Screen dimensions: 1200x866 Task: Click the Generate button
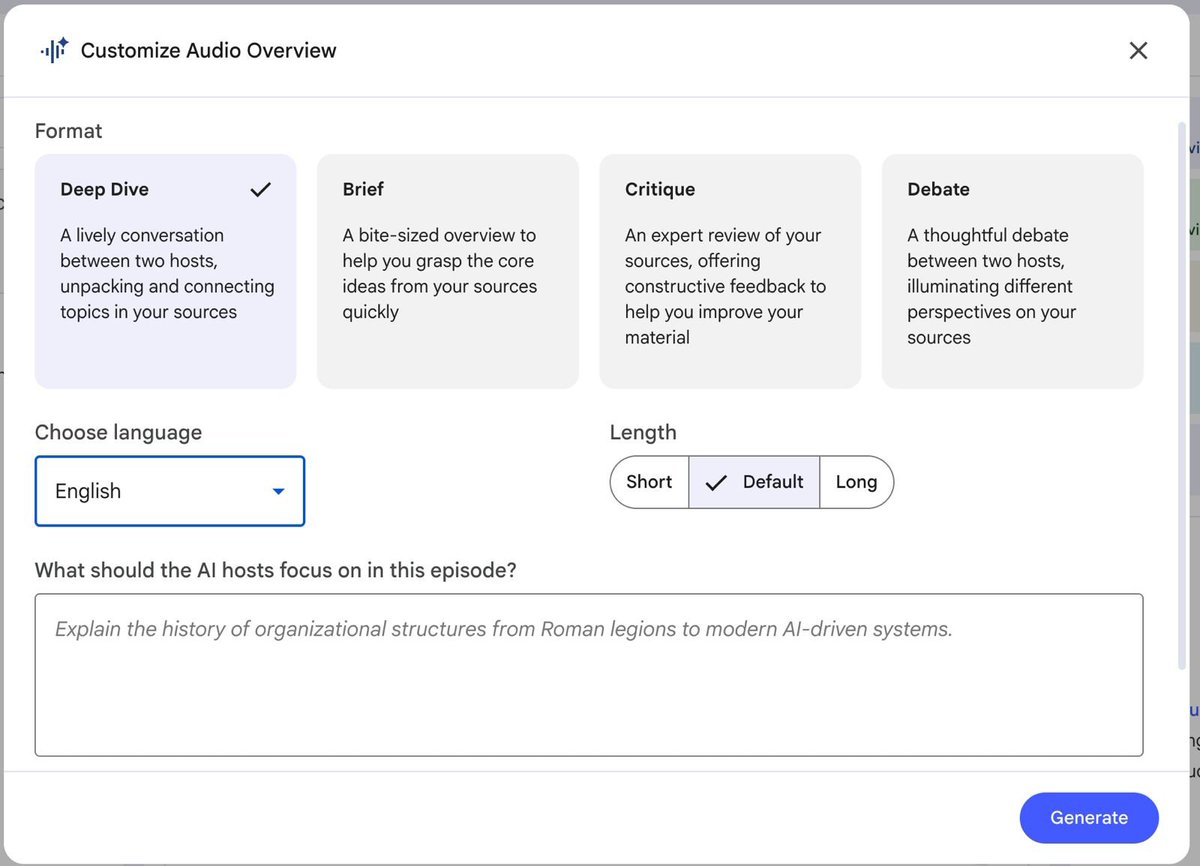(1089, 818)
